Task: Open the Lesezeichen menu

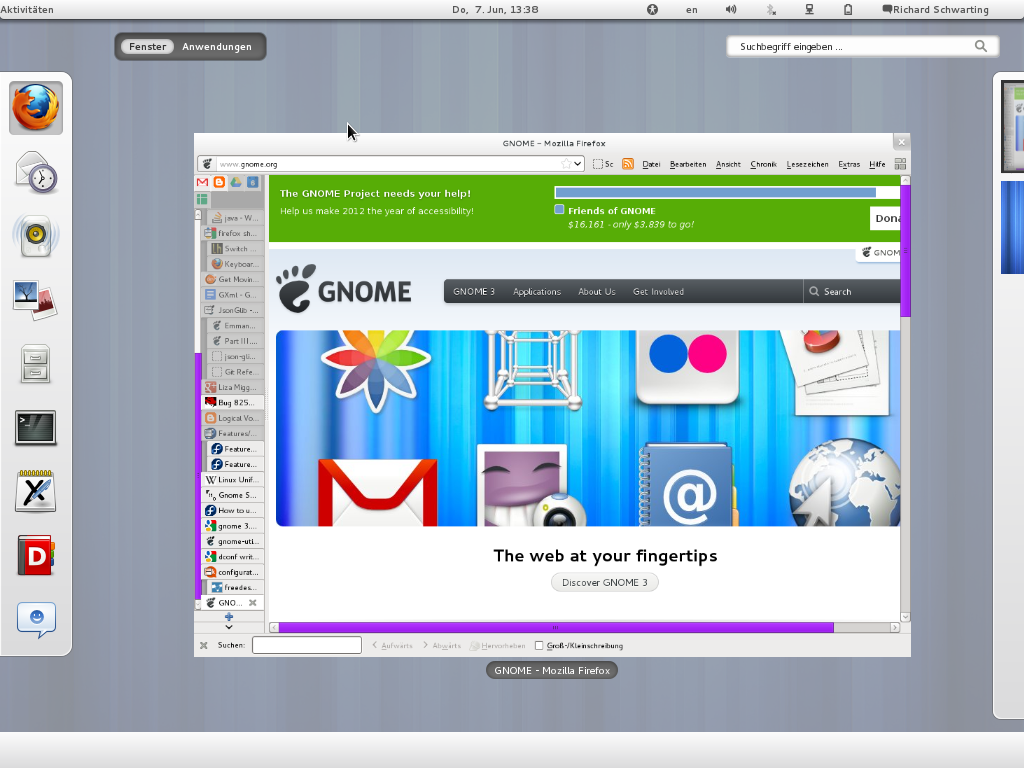Action: click(807, 164)
